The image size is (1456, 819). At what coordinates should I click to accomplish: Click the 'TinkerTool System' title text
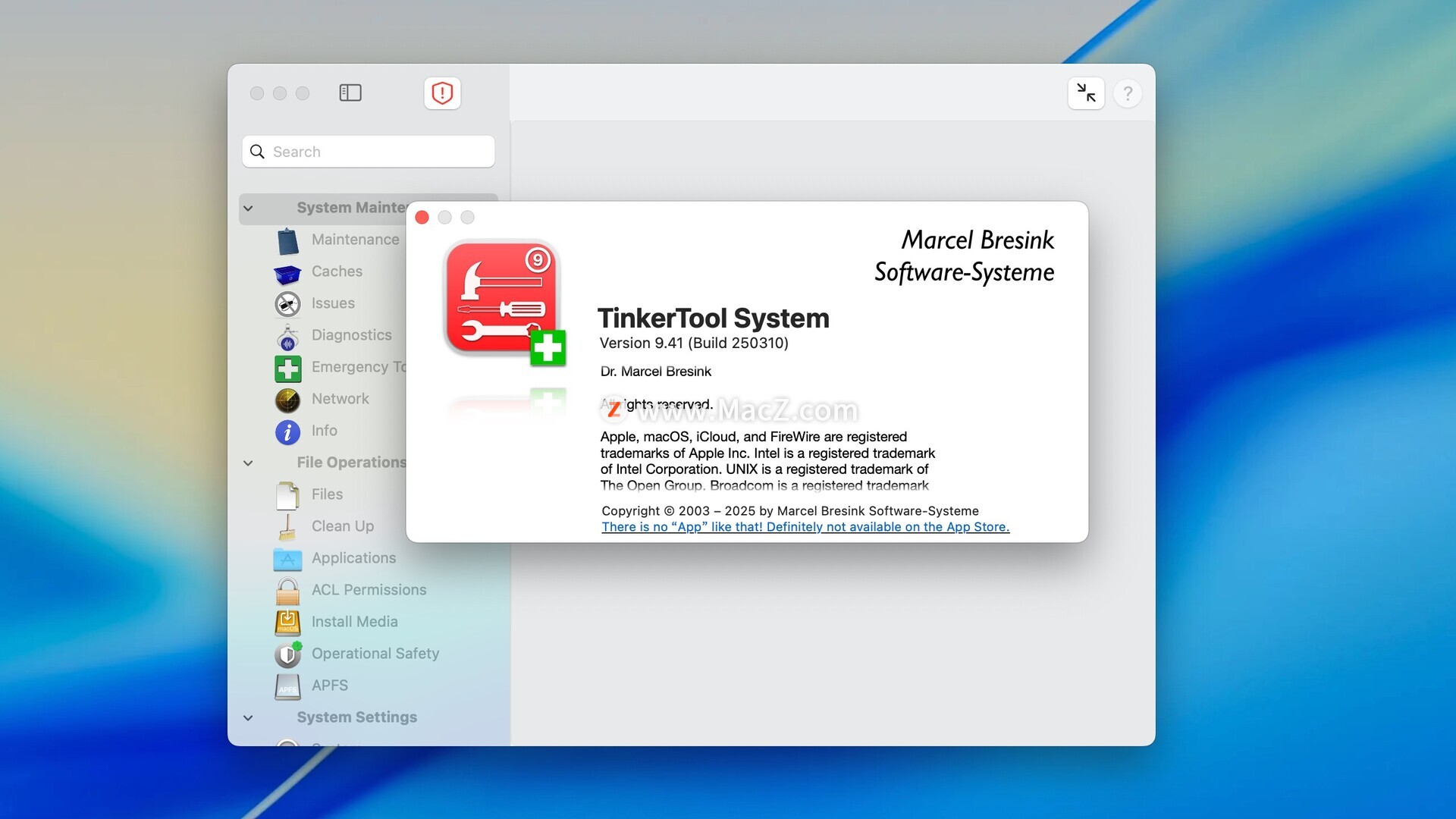click(x=714, y=318)
